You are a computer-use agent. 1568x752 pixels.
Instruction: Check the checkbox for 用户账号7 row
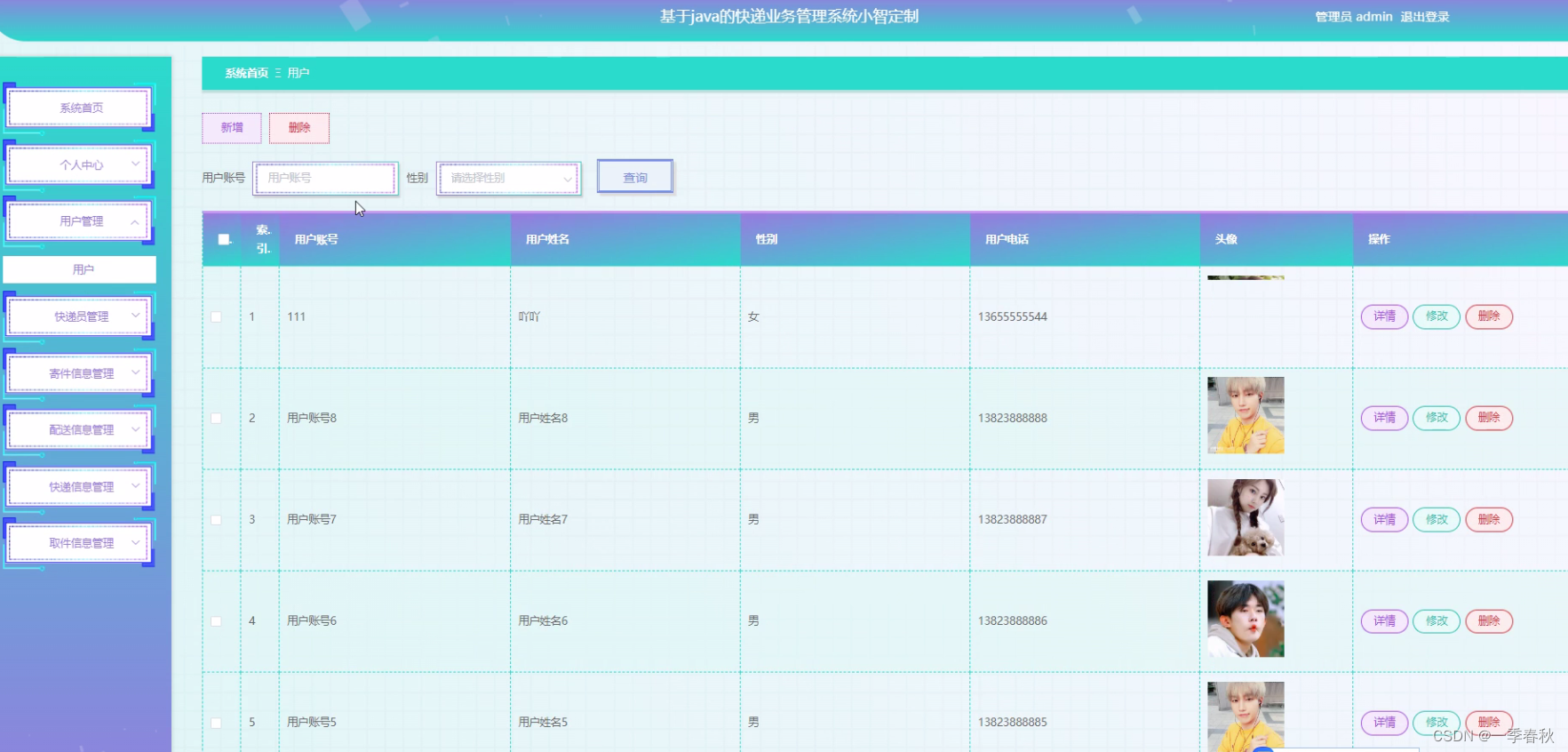[x=216, y=519]
